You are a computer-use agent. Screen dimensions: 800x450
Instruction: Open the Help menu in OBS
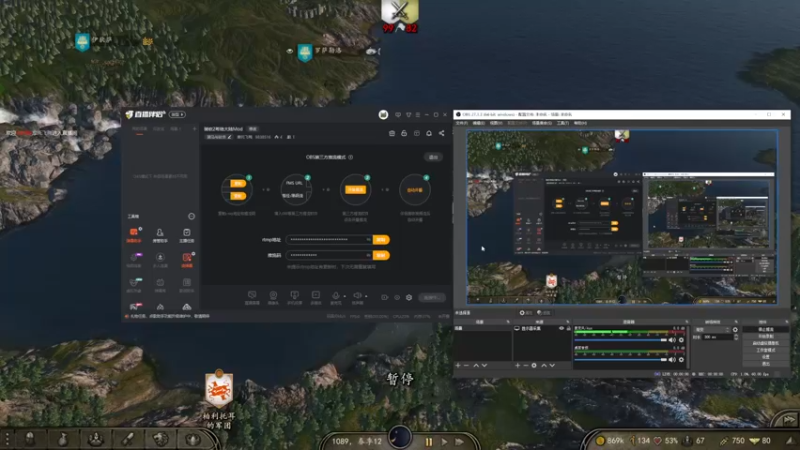pyautogui.click(x=580, y=123)
